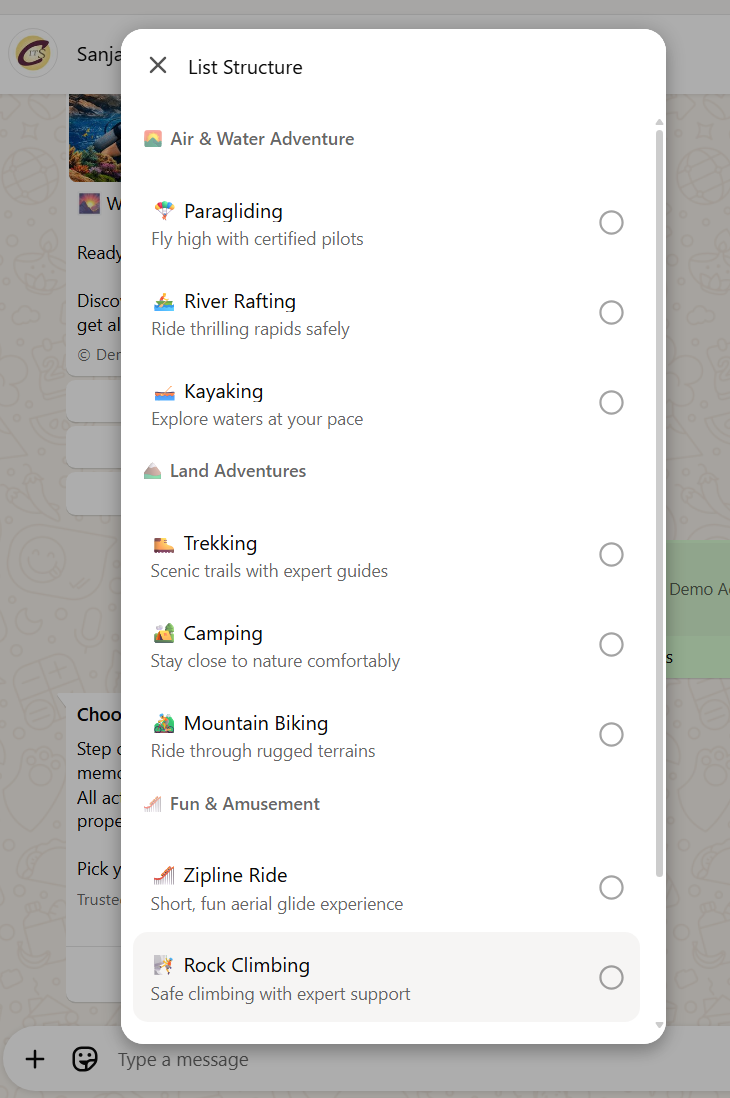The image size is (730, 1098).
Task: Select the Camping radio button
Action: click(611, 644)
